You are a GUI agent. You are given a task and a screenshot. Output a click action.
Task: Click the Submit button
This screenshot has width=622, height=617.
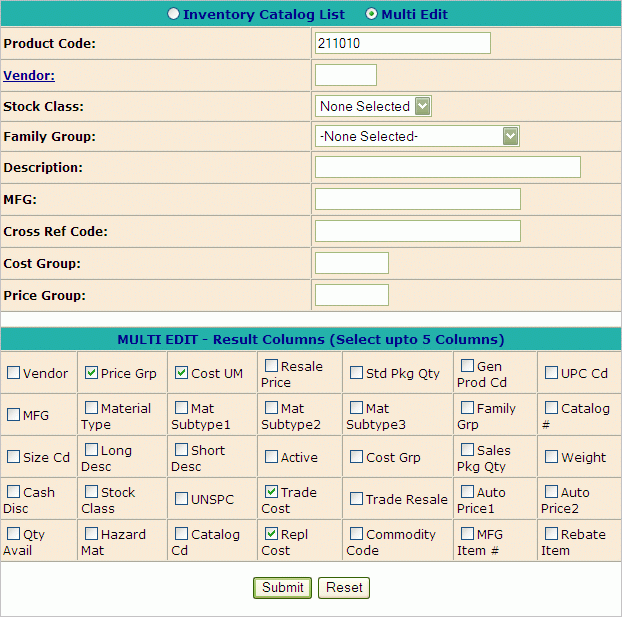click(282, 588)
